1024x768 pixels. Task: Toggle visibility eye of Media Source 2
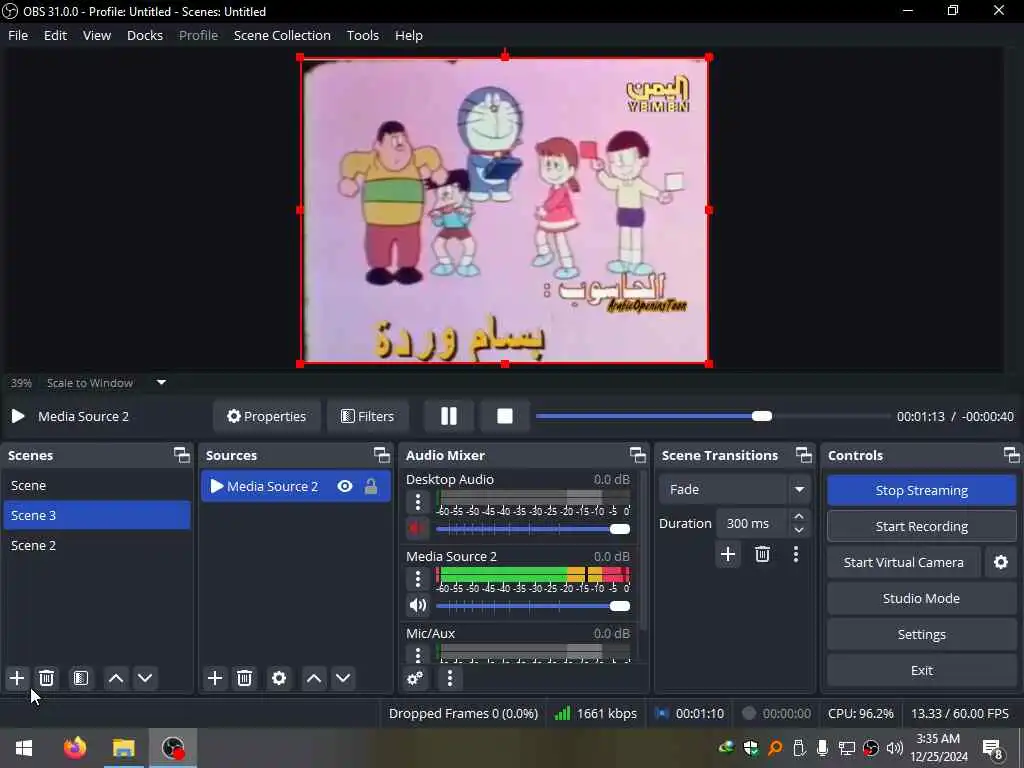coord(345,486)
